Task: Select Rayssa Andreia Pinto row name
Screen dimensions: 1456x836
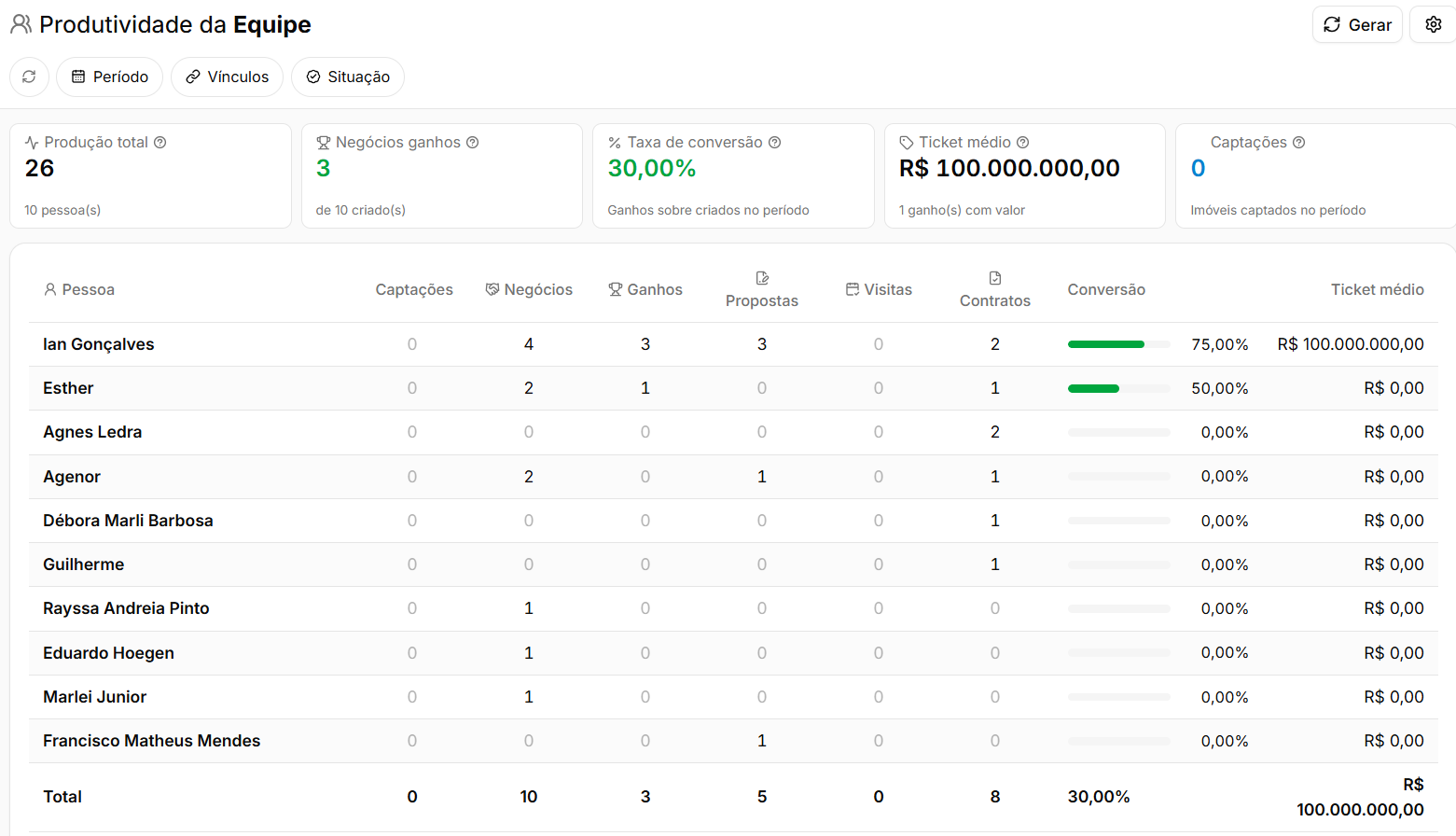Action: tap(126, 608)
